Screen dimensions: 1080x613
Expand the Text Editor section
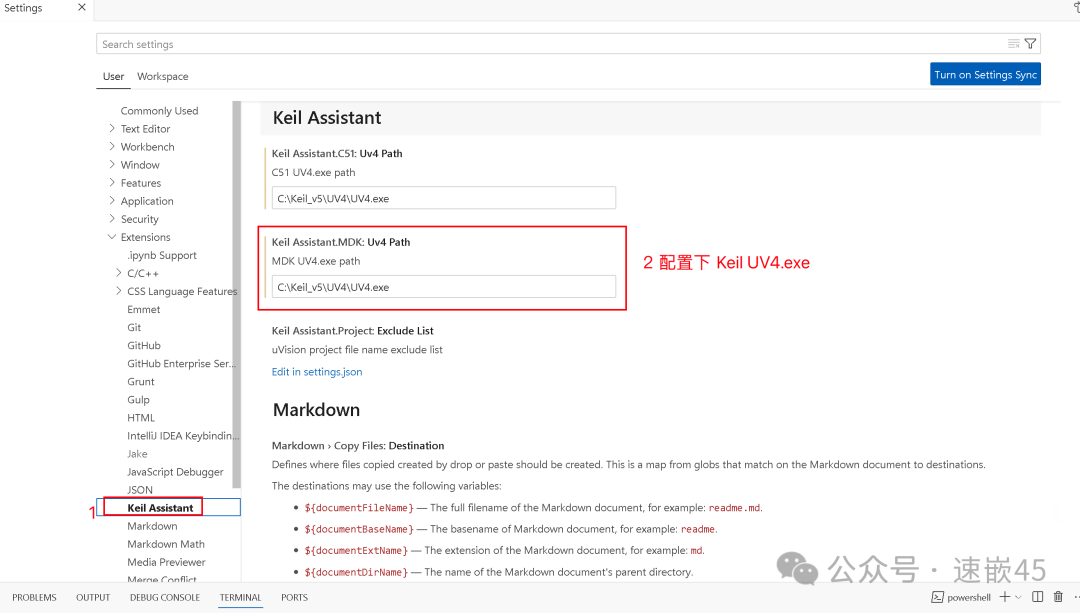coord(112,128)
